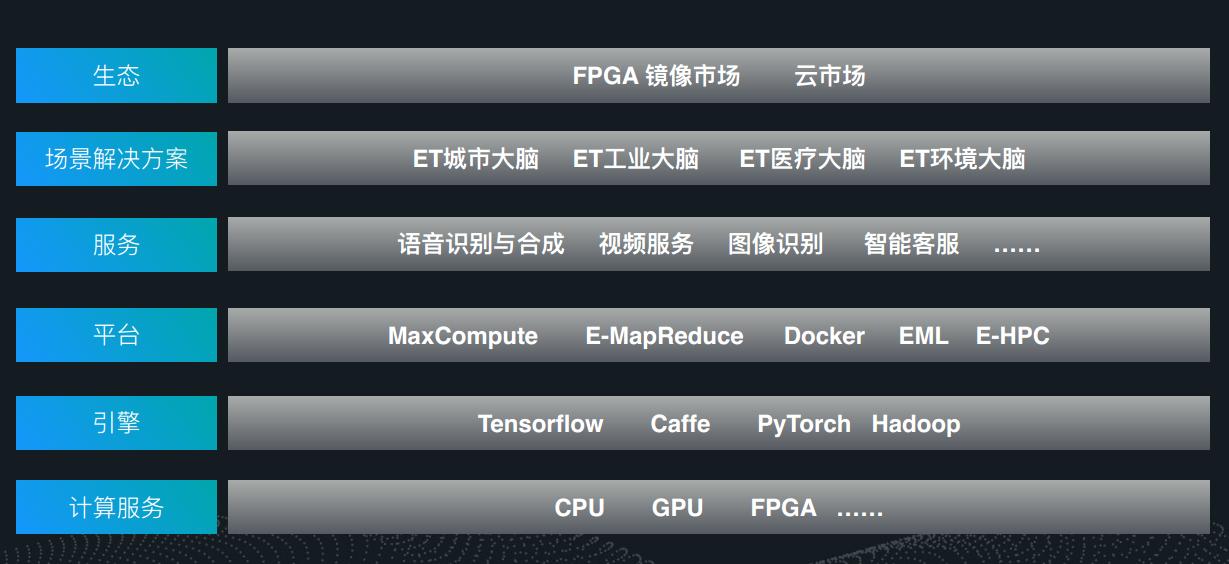Click the 生态 category label
Viewport: 1229px width, 564px height.
(x=116, y=76)
